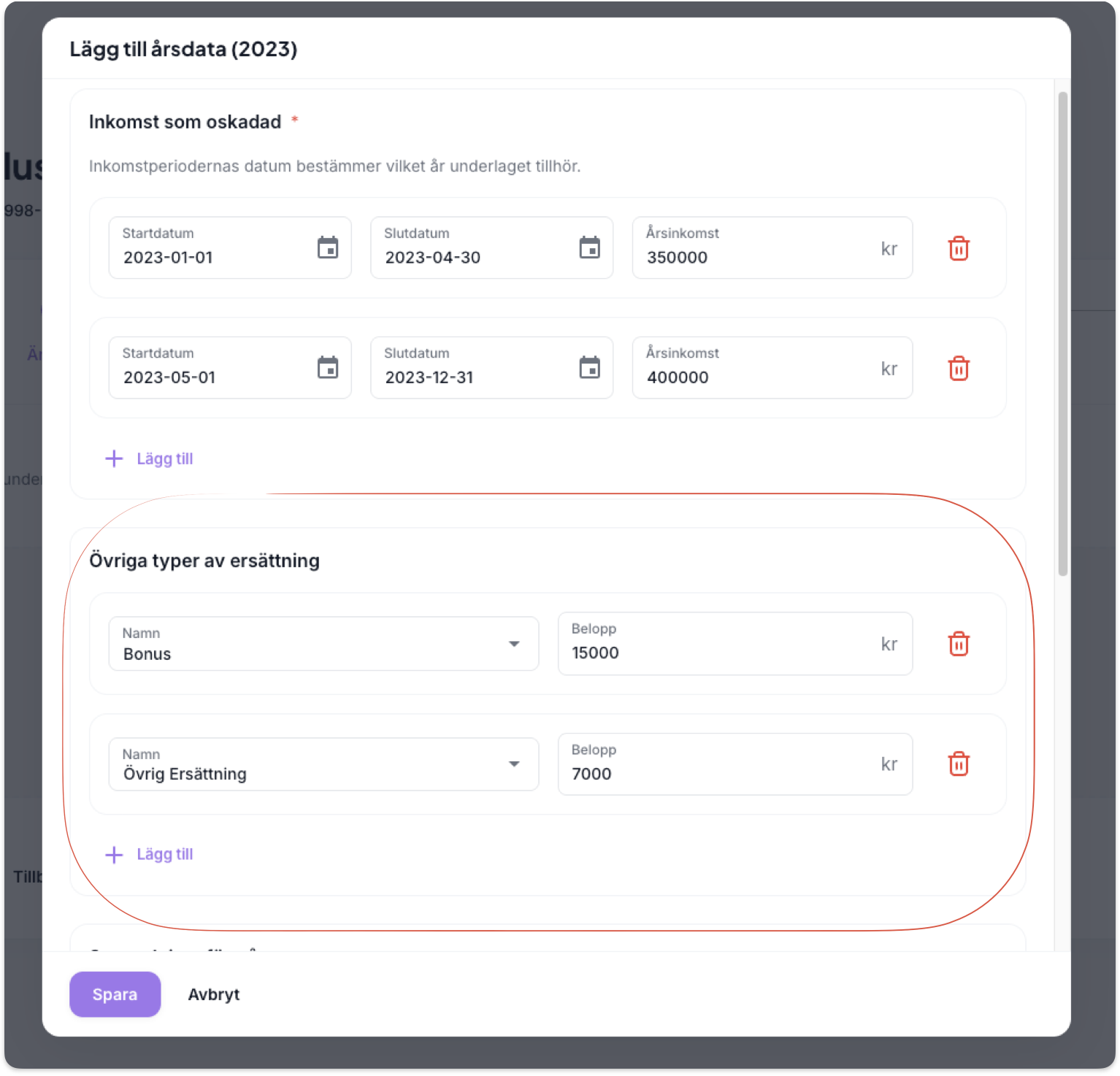Delete the 350000 kr income row
Image resolution: width=1120 pixels, height=1076 pixels.
[x=958, y=249]
